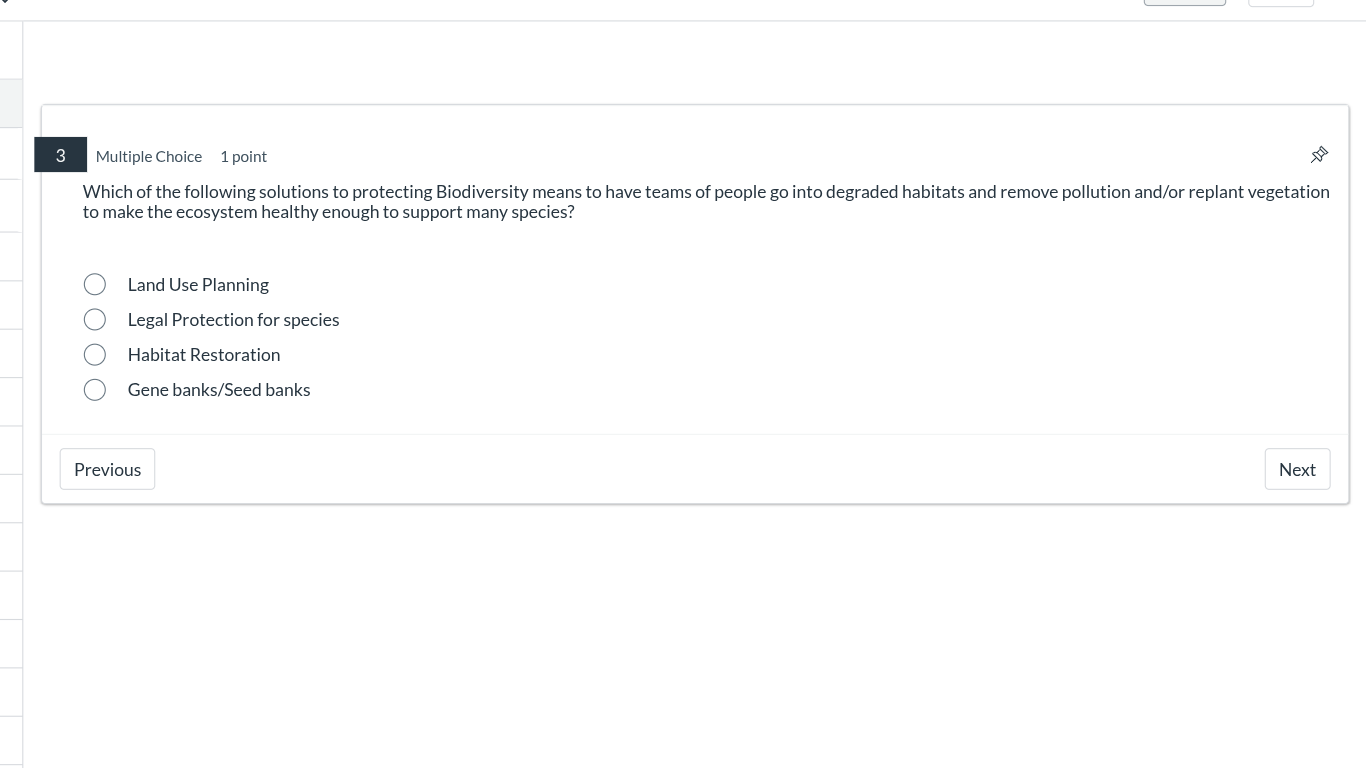The image size is (1366, 768).
Task: Click the "1 point" label
Action: tap(243, 157)
